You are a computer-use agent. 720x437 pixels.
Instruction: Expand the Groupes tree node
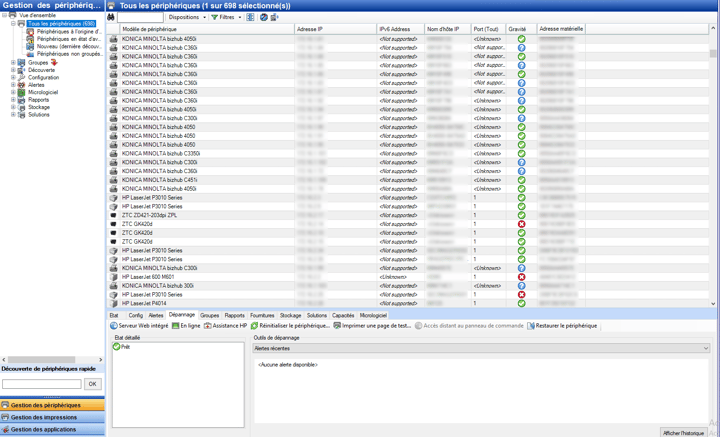(x=13, y=63)
